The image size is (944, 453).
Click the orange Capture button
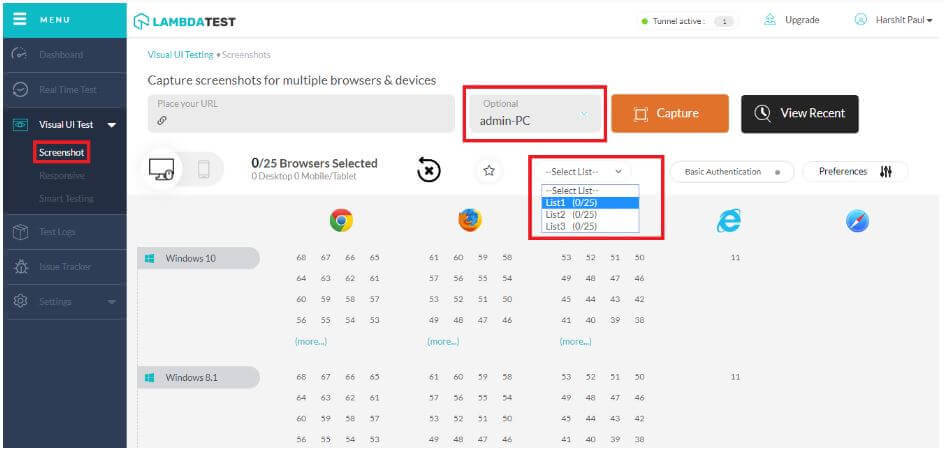coord(670,113)
